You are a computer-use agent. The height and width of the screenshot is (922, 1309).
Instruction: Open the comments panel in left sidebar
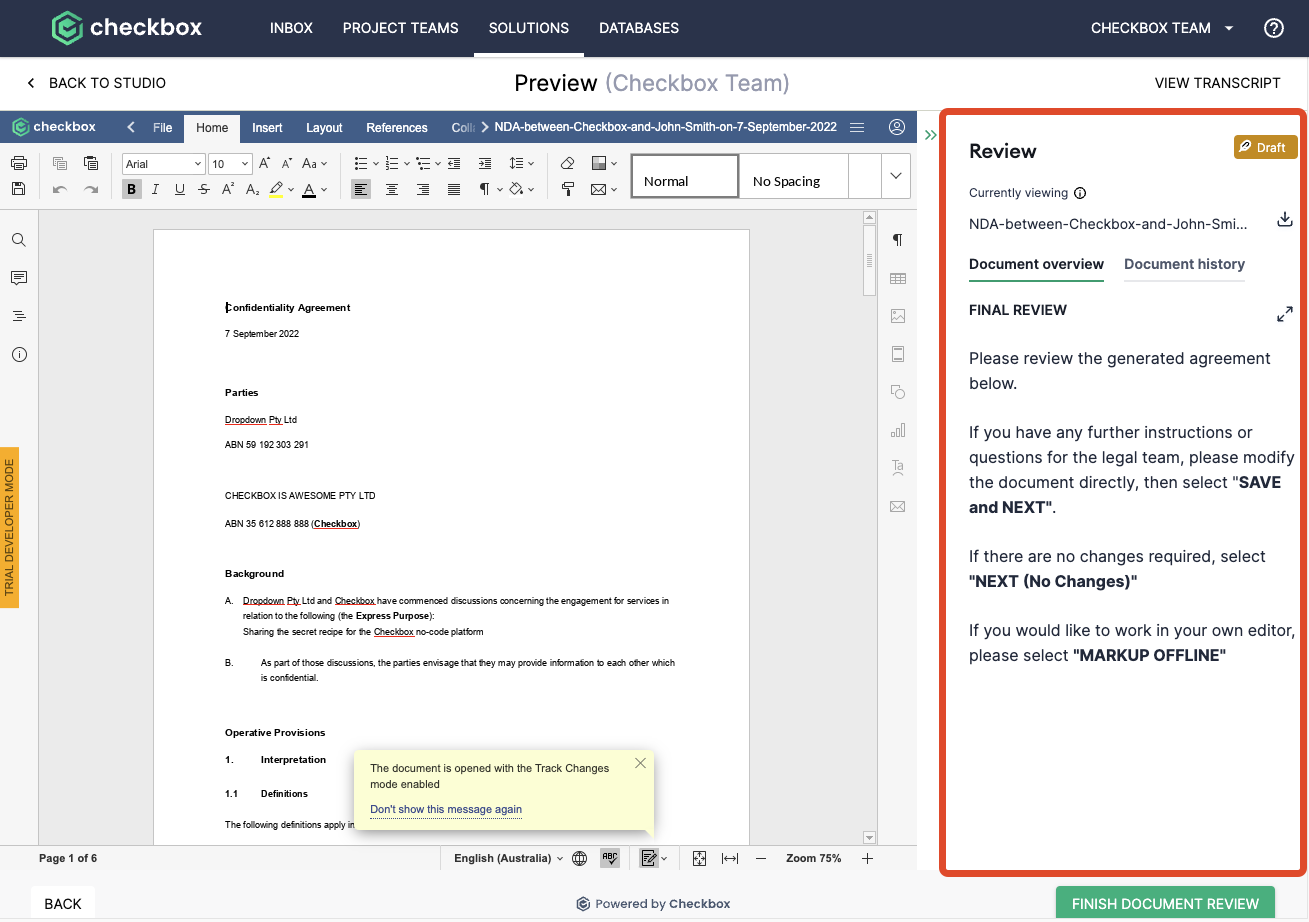point(19,278)
